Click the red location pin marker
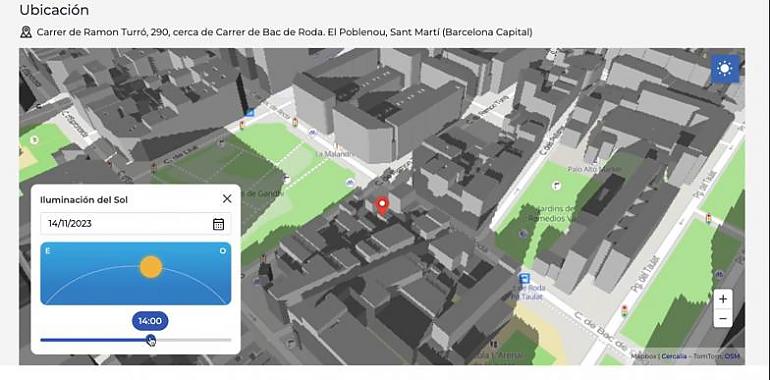Image resolution: width=770 pixels, height=380 pixels. pyautogui.click(x=382, y=207)
